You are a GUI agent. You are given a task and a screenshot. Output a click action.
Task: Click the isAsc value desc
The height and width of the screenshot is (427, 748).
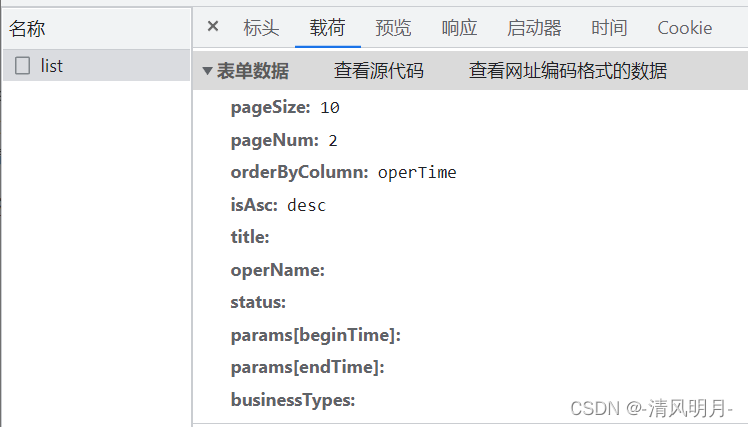pyautogui.click(x=306, y=205)
